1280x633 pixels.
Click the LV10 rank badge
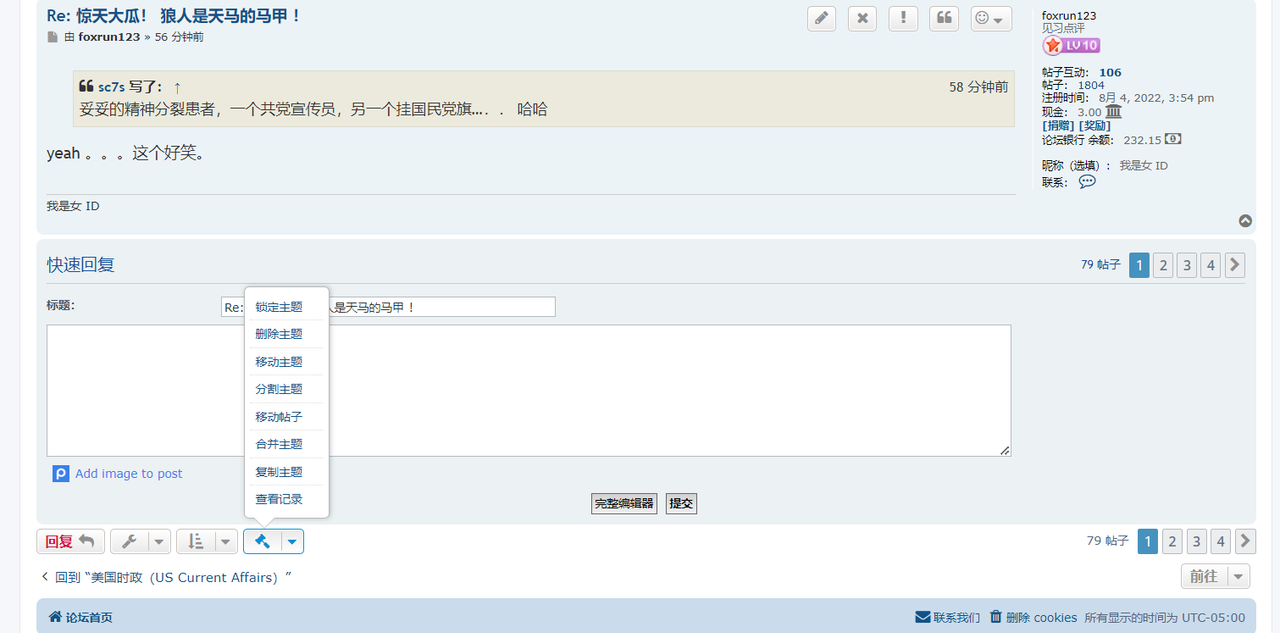coord(1071,45)
